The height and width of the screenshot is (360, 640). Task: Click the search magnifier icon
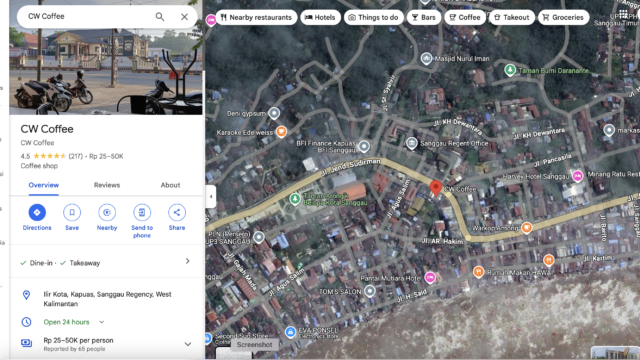coord(160,17)
